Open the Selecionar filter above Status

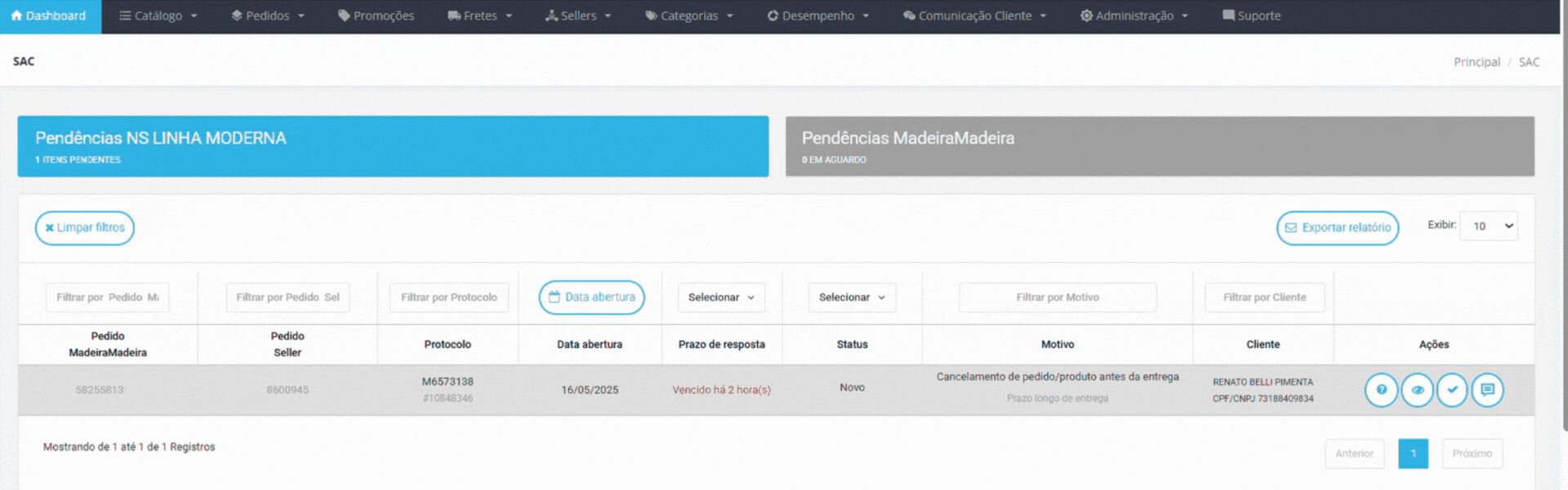click(852, 297)
